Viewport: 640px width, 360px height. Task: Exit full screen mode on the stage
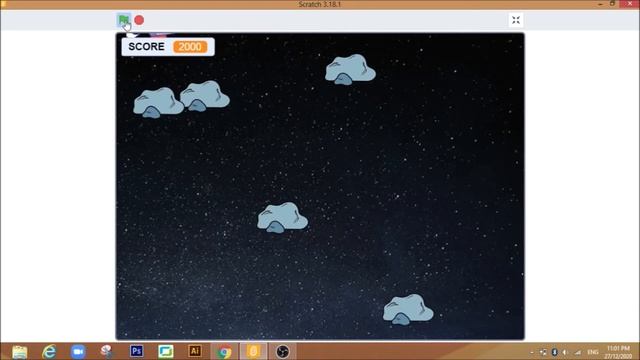(x=516, y=20)
